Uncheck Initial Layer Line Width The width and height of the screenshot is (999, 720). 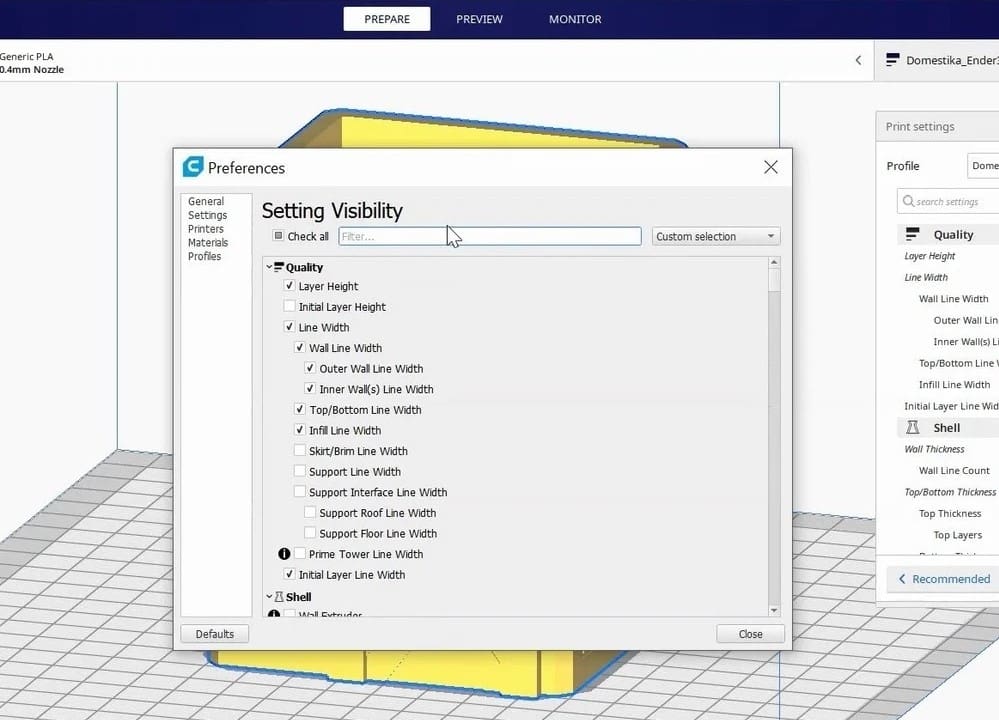point(289,574)
